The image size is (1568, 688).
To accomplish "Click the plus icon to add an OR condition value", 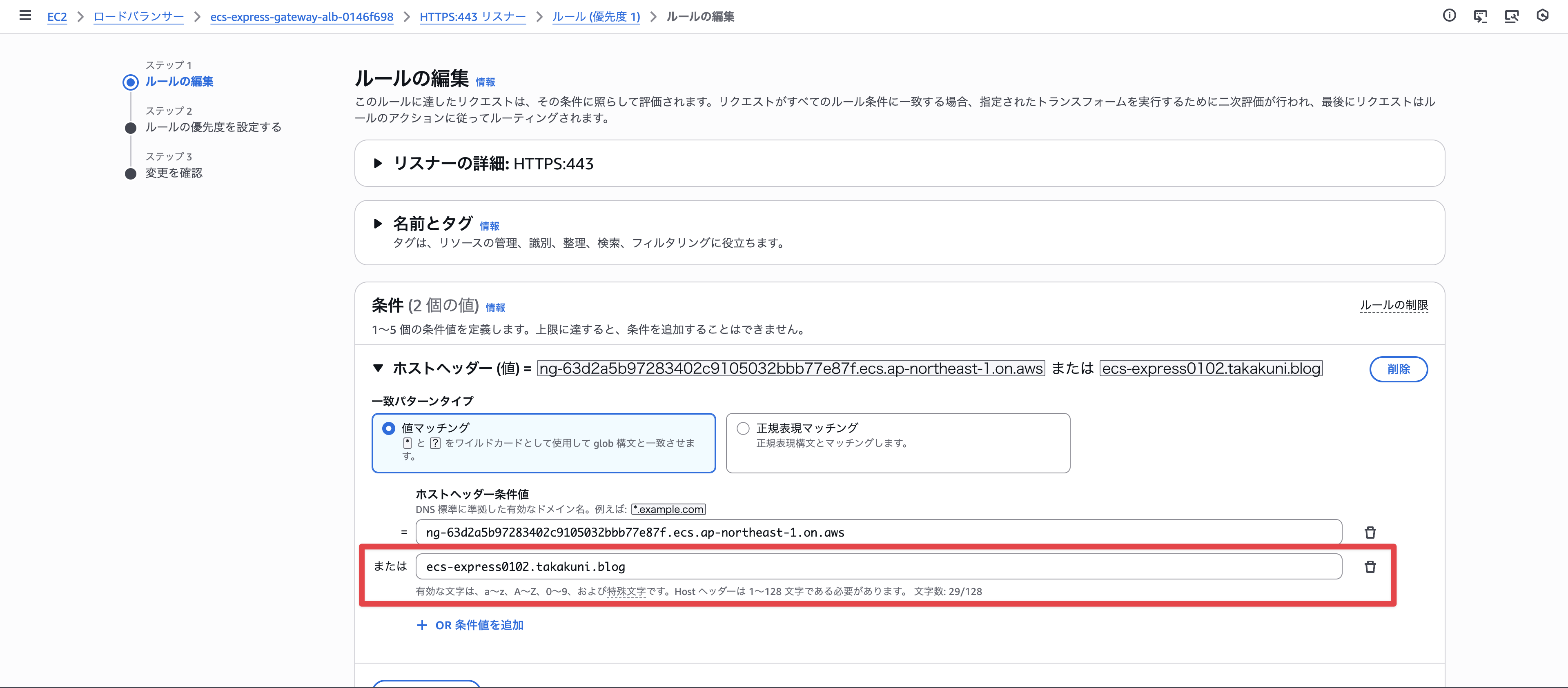I will [x=422, y=625].
